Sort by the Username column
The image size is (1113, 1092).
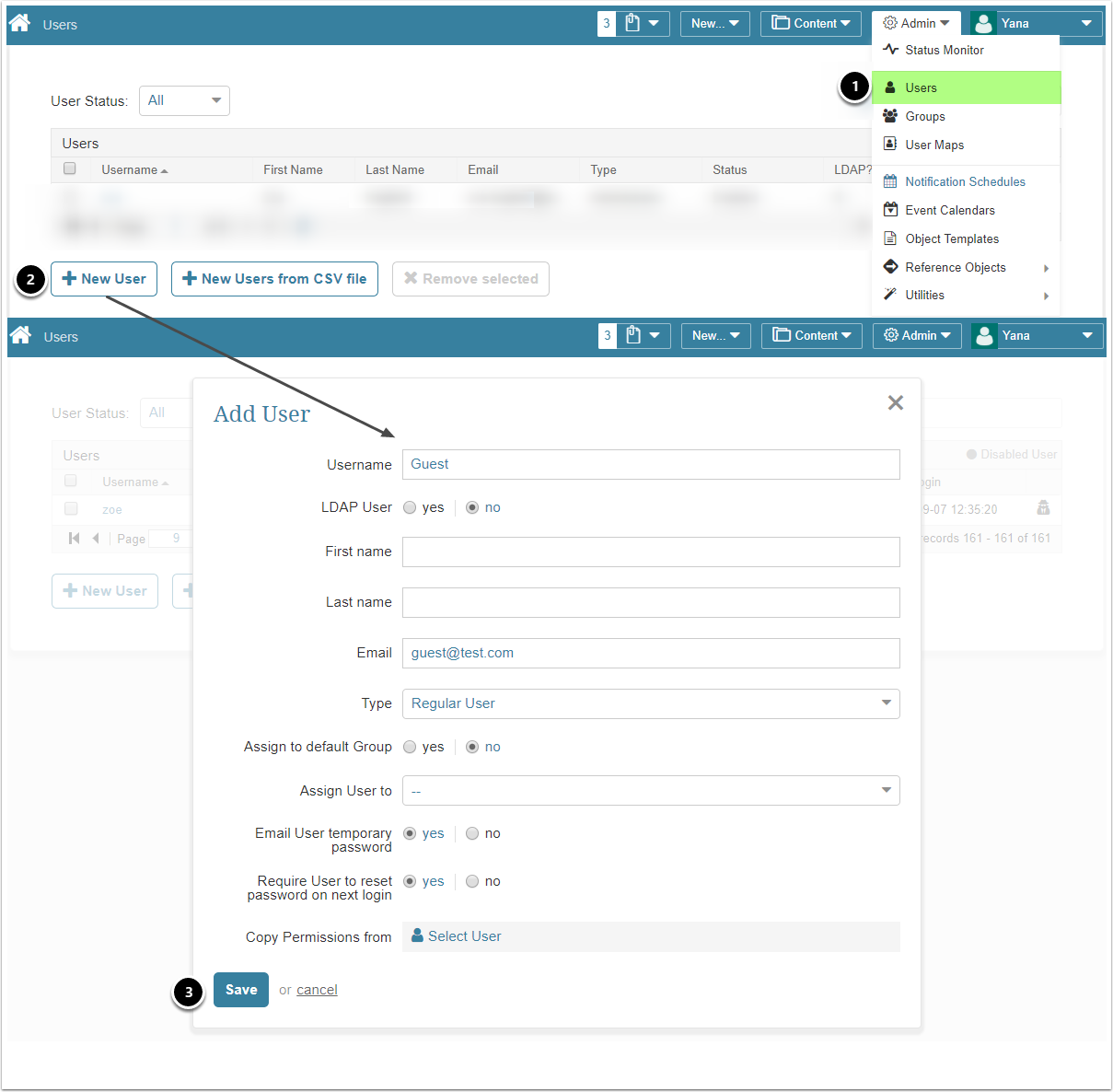tap(134, 170)
